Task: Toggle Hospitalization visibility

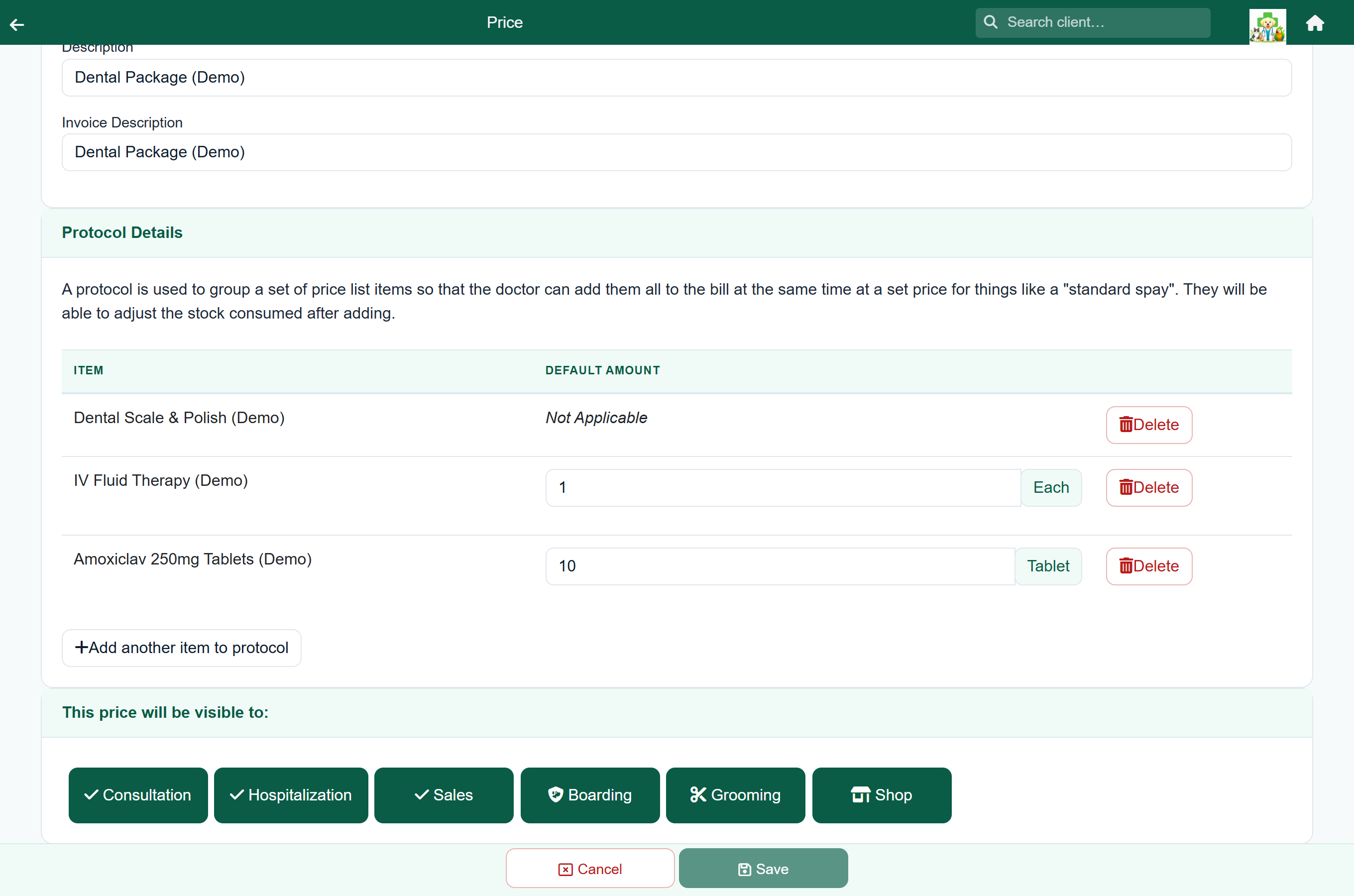Action: coord(291,795)
